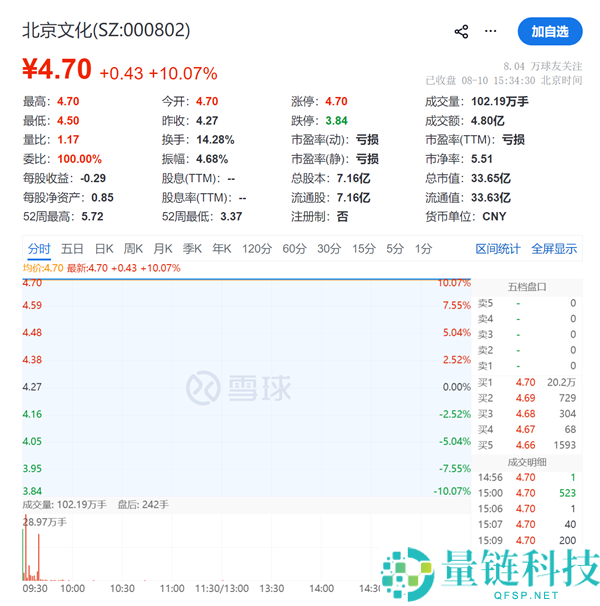
Task: Click the 买3 row at 4.68
Action: pos(527,414)
